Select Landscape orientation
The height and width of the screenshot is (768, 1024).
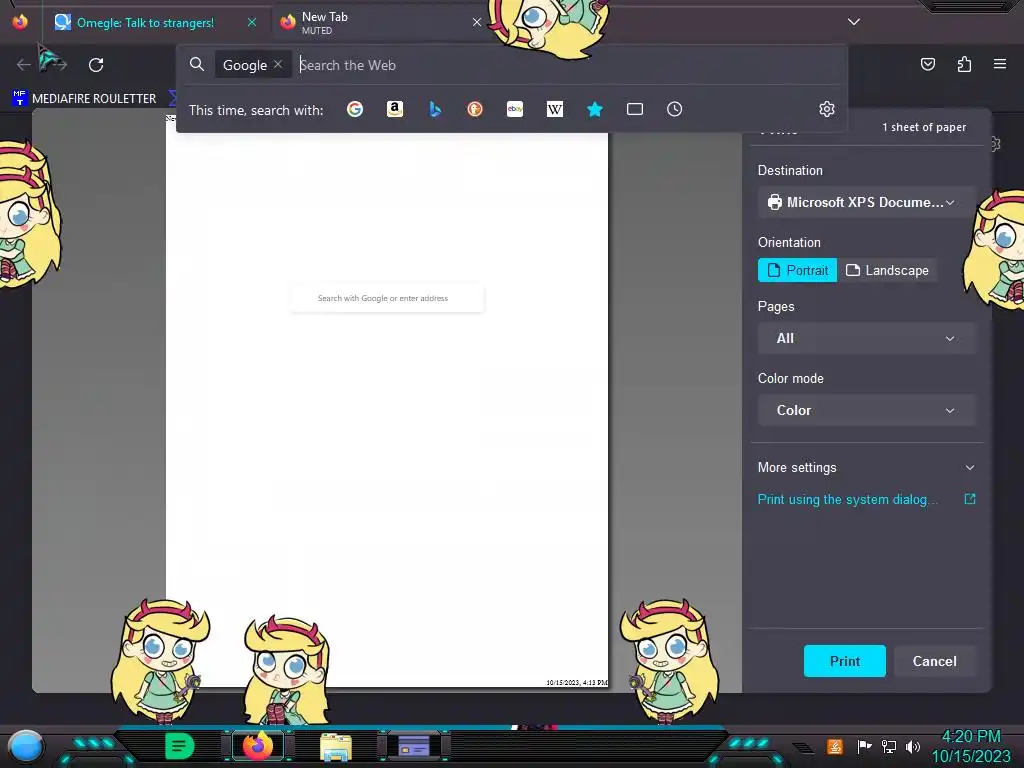pos(888,270)
